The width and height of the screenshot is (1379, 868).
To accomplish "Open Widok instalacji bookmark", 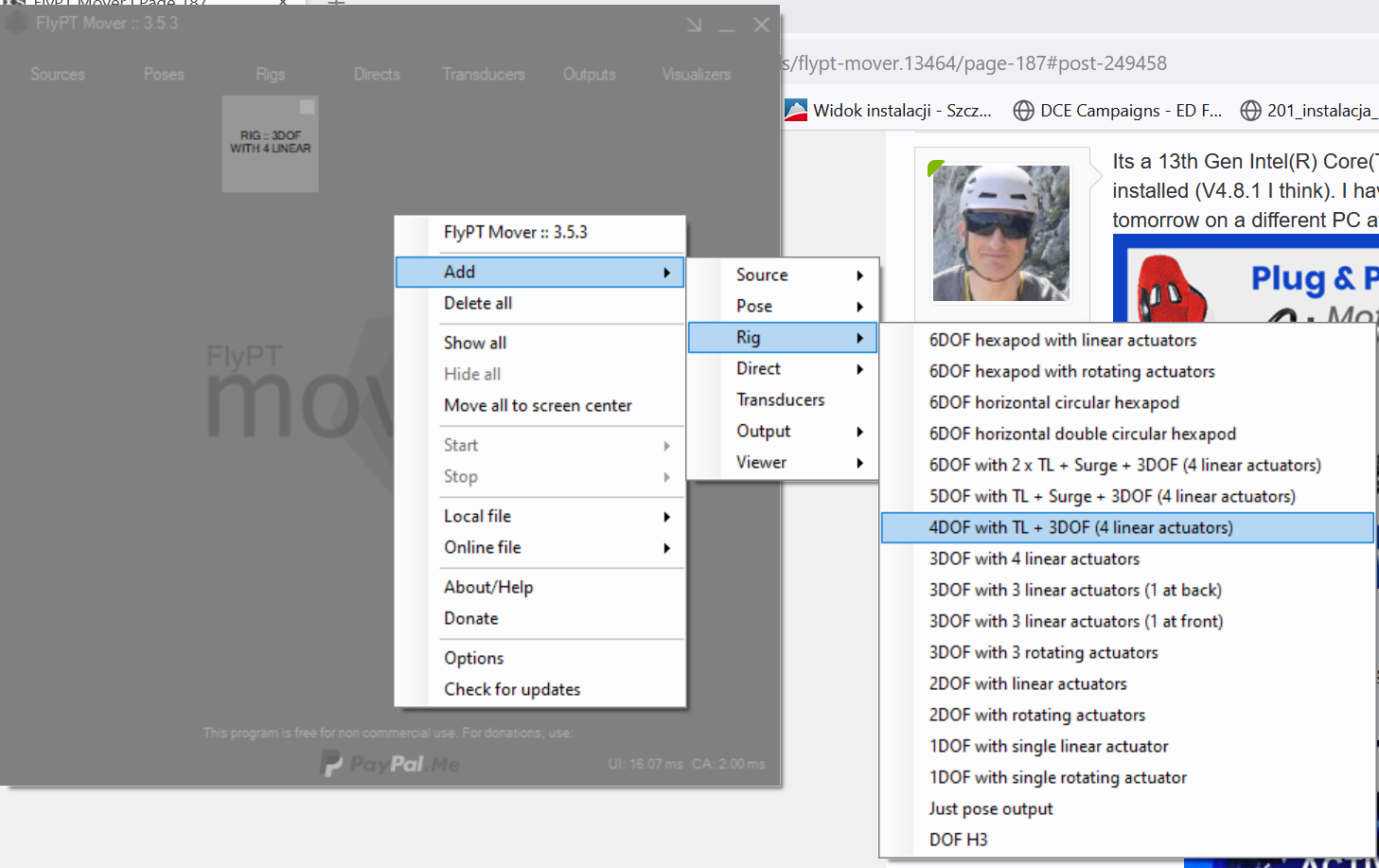I will tap(889, 111).
